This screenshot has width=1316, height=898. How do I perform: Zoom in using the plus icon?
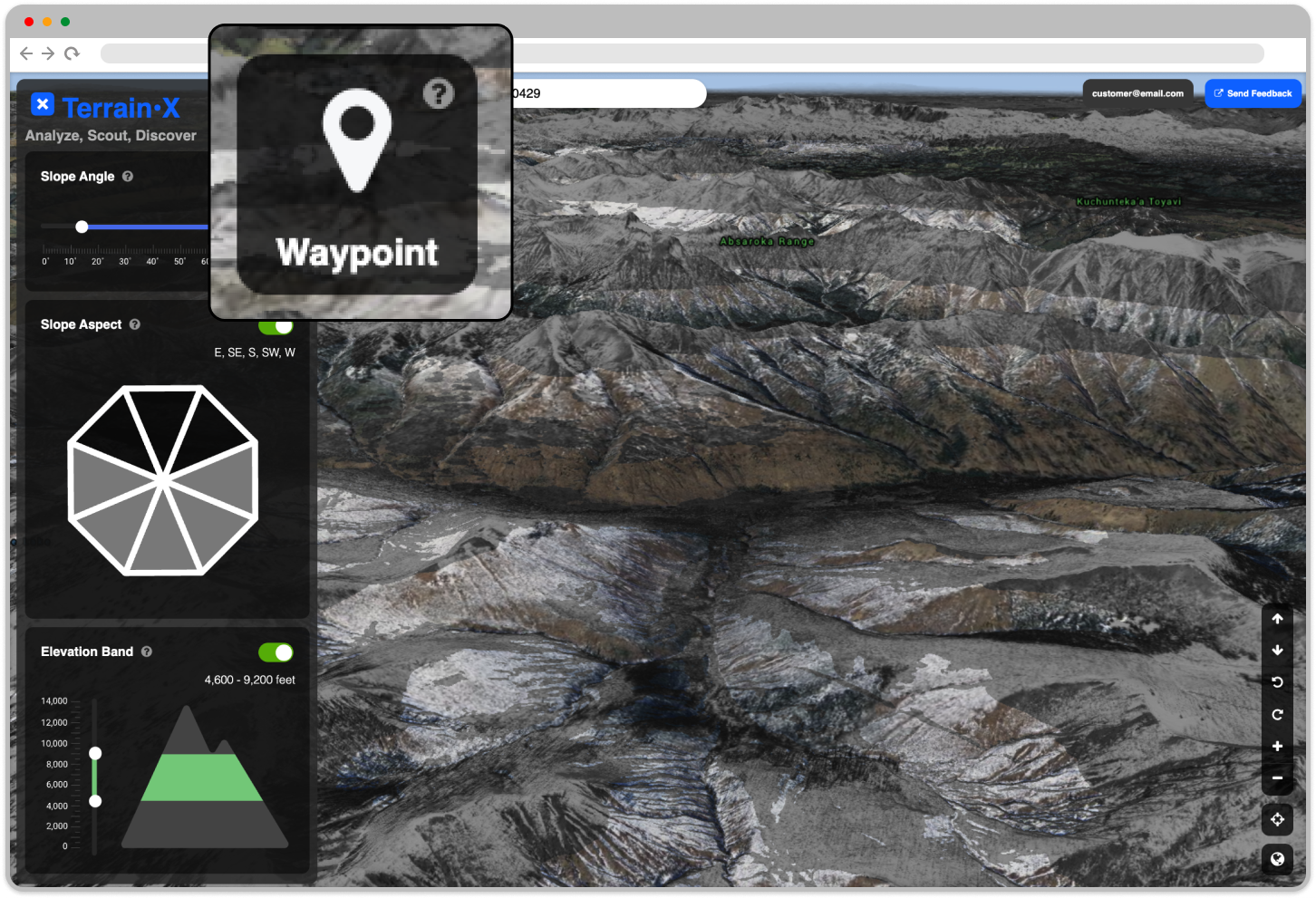click(1277, 746)
